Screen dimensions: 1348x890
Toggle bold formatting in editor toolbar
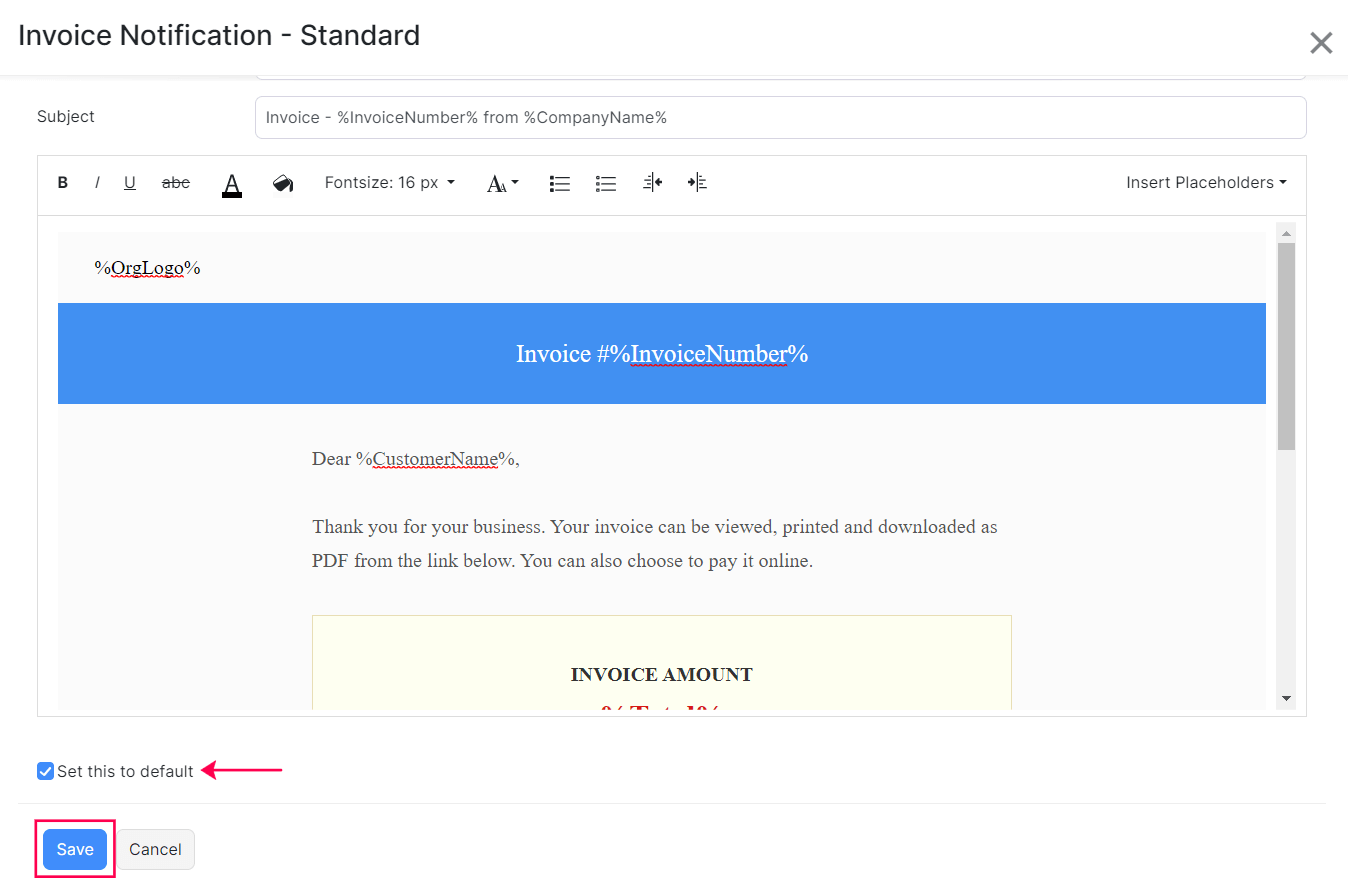point(63,183)
